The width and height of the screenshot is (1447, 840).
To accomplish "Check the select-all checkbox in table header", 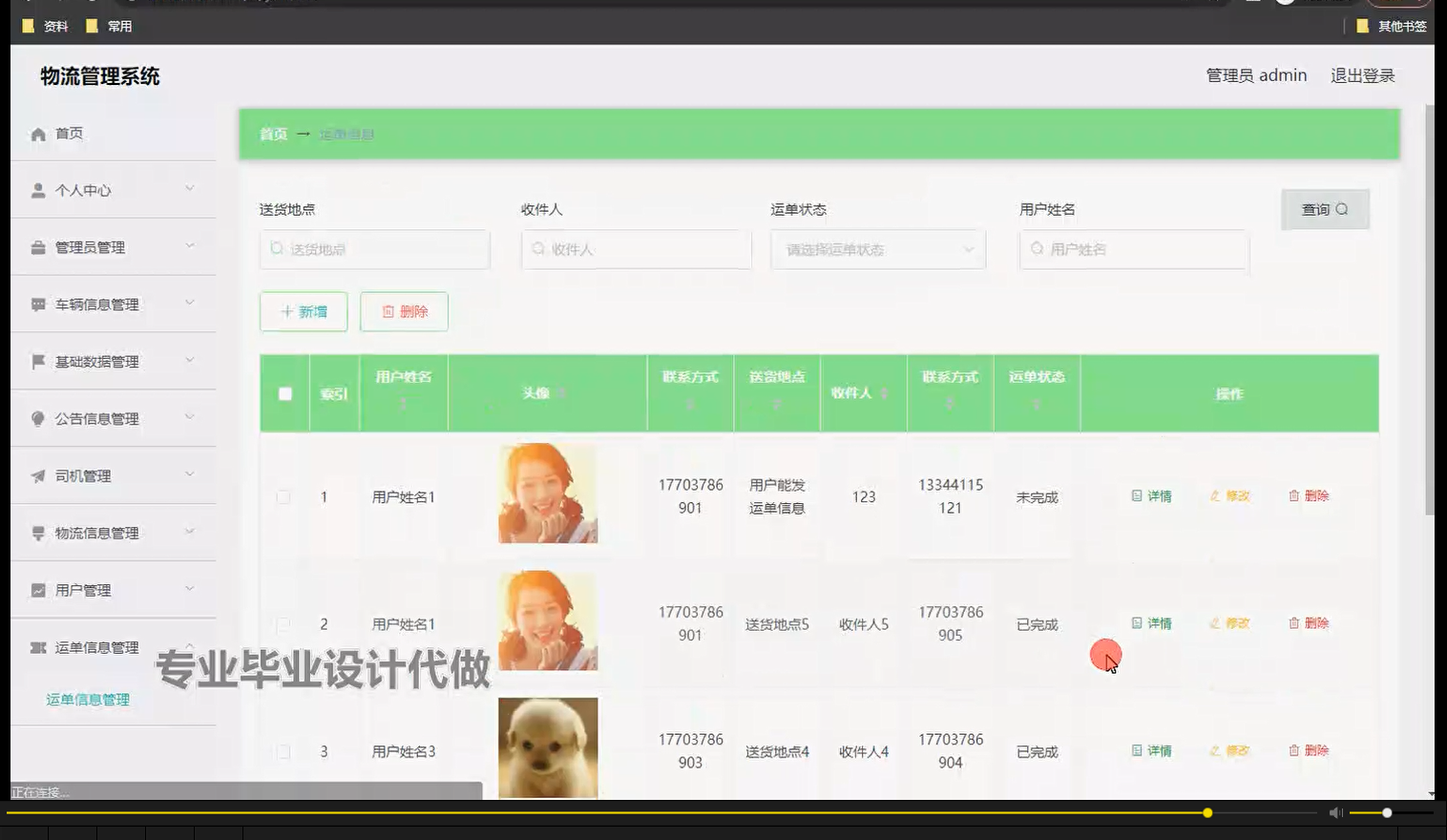I will 283,392.
